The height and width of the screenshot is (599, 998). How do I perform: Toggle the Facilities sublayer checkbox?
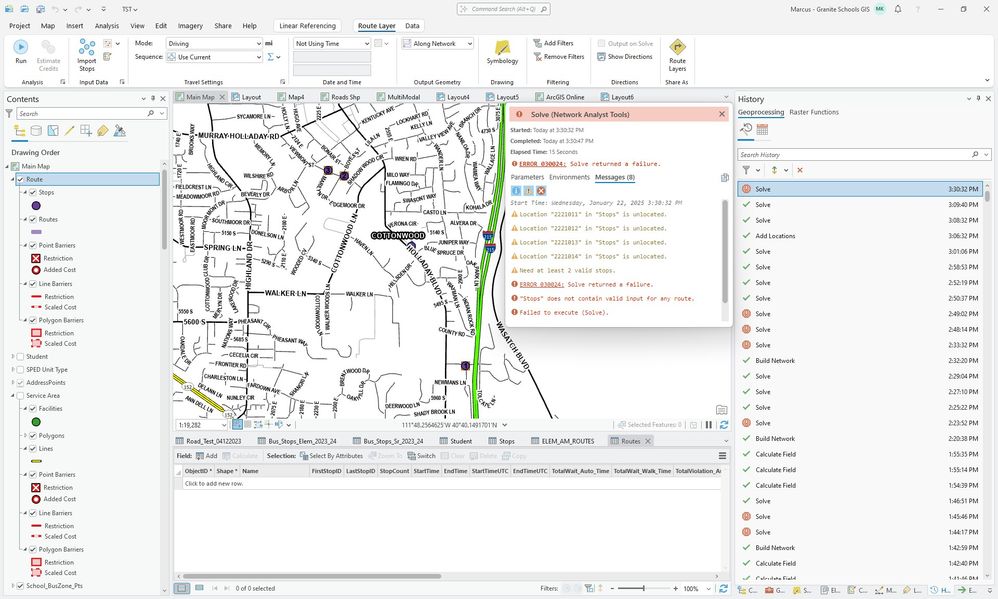click(33, 409)
